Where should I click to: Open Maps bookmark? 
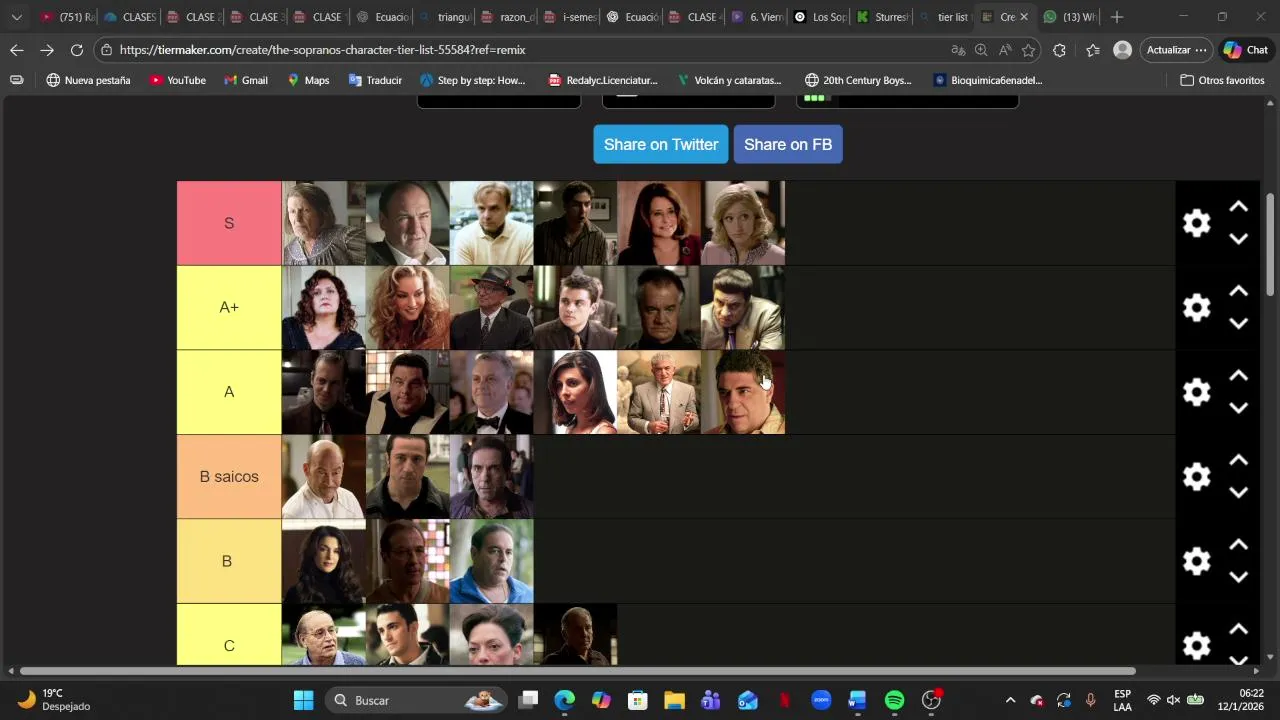pos(308,80)
